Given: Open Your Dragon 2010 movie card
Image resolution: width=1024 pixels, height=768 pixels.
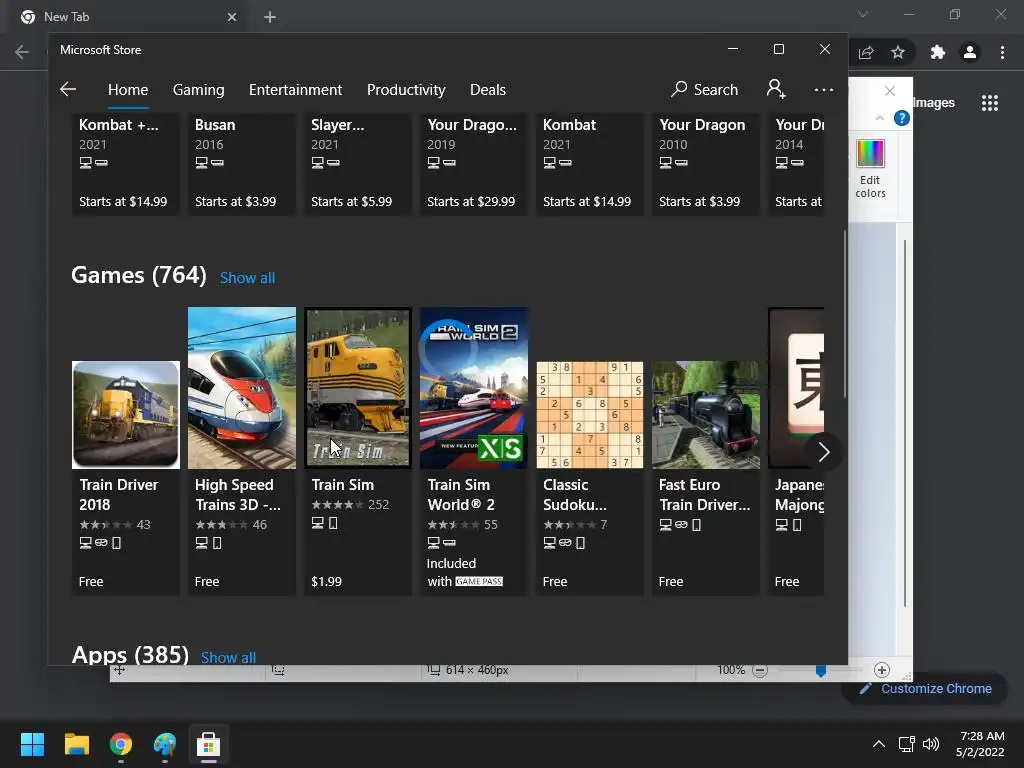Looking at the screenshot, I should pyautogui.click(x=706, y=164).
